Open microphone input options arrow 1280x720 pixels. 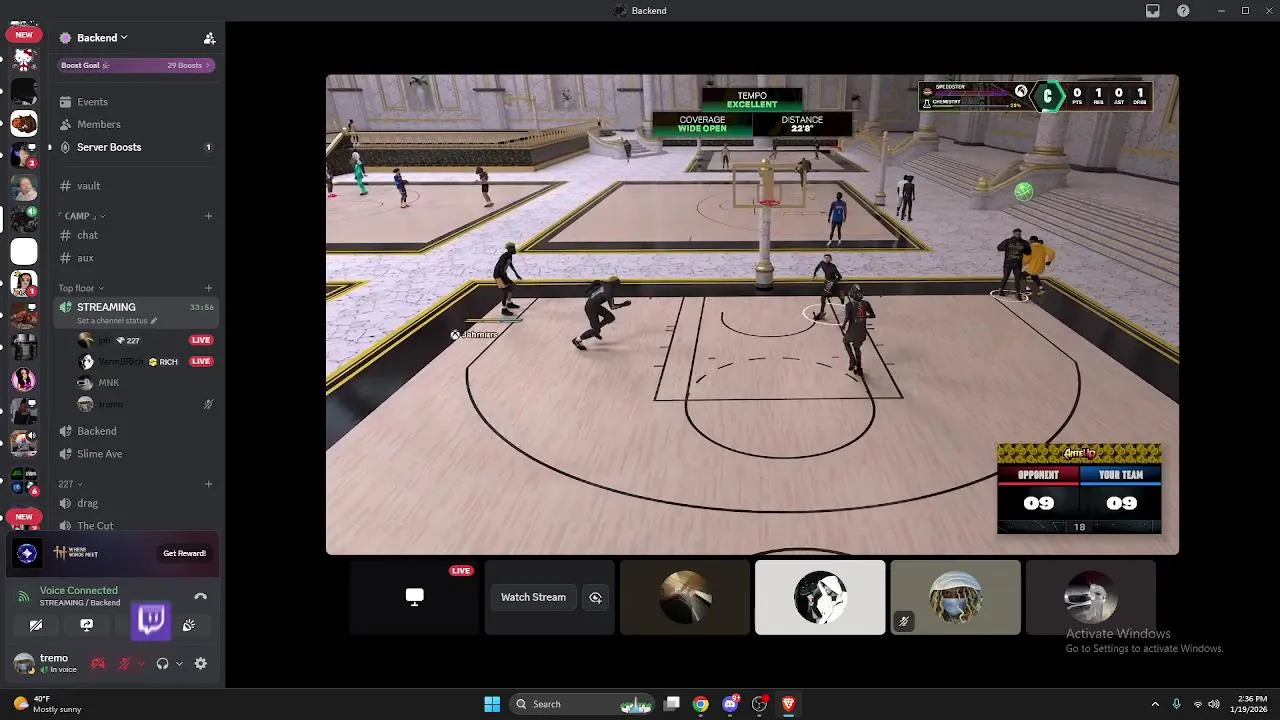[x=141, y=664]
